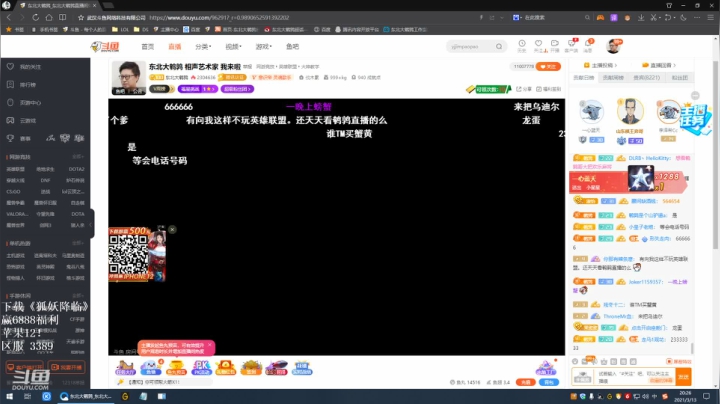
Task: Click the user avatar in header
Action: (x=613, y=46)
